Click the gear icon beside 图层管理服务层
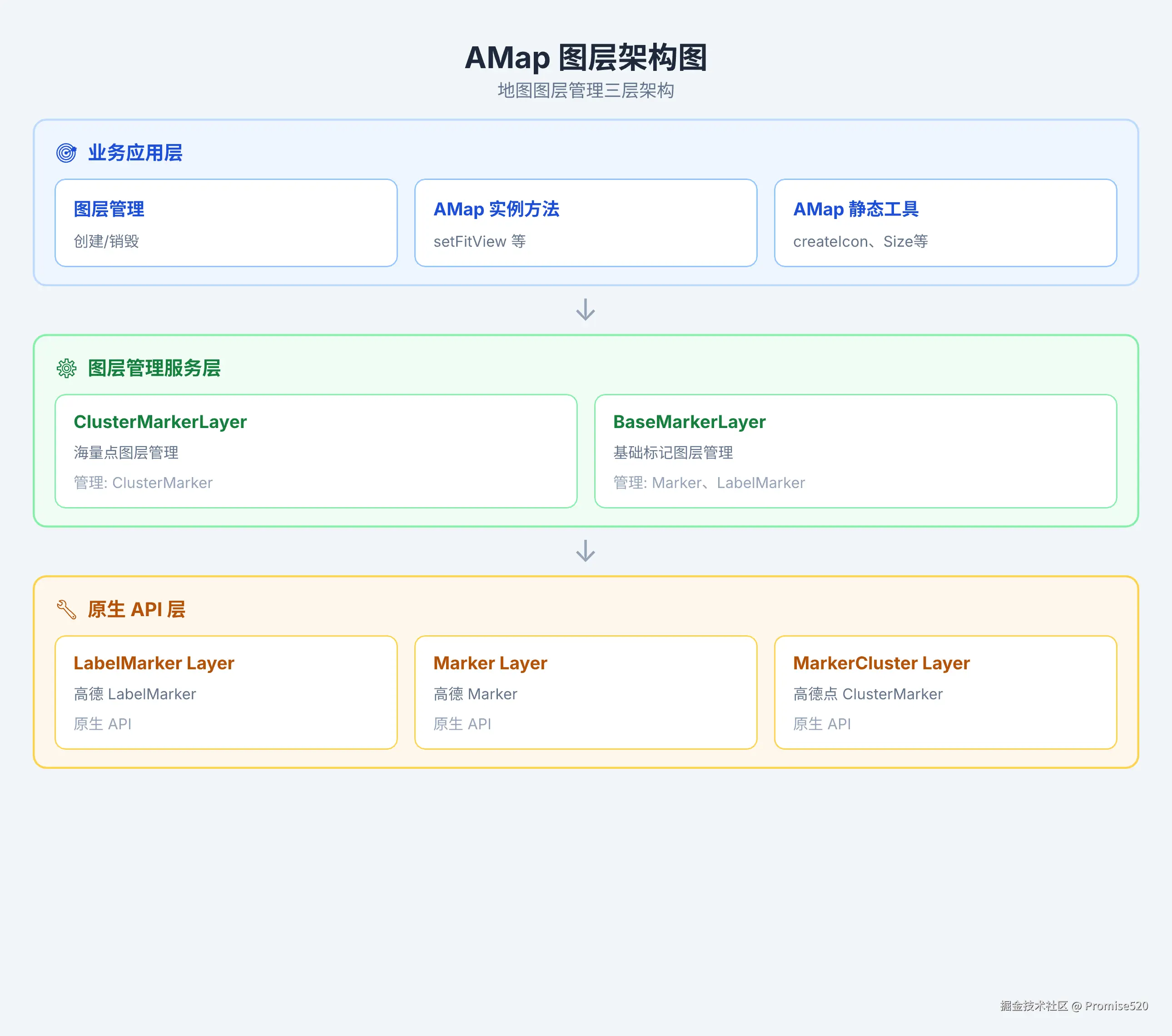This screenshot has height=1036, width=1172. (66, 368)
